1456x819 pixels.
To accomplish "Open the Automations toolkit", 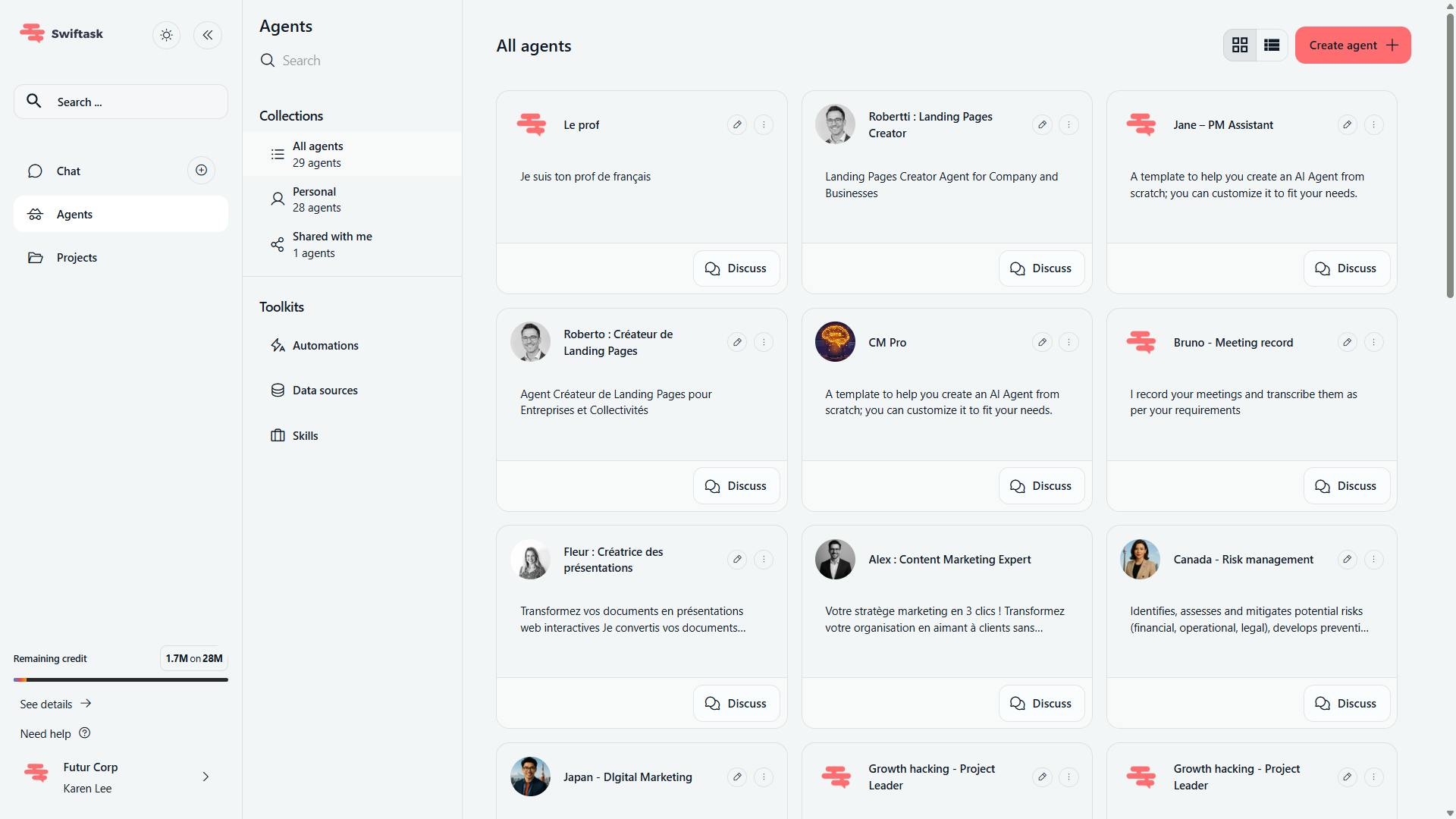I will coord(325,346).
